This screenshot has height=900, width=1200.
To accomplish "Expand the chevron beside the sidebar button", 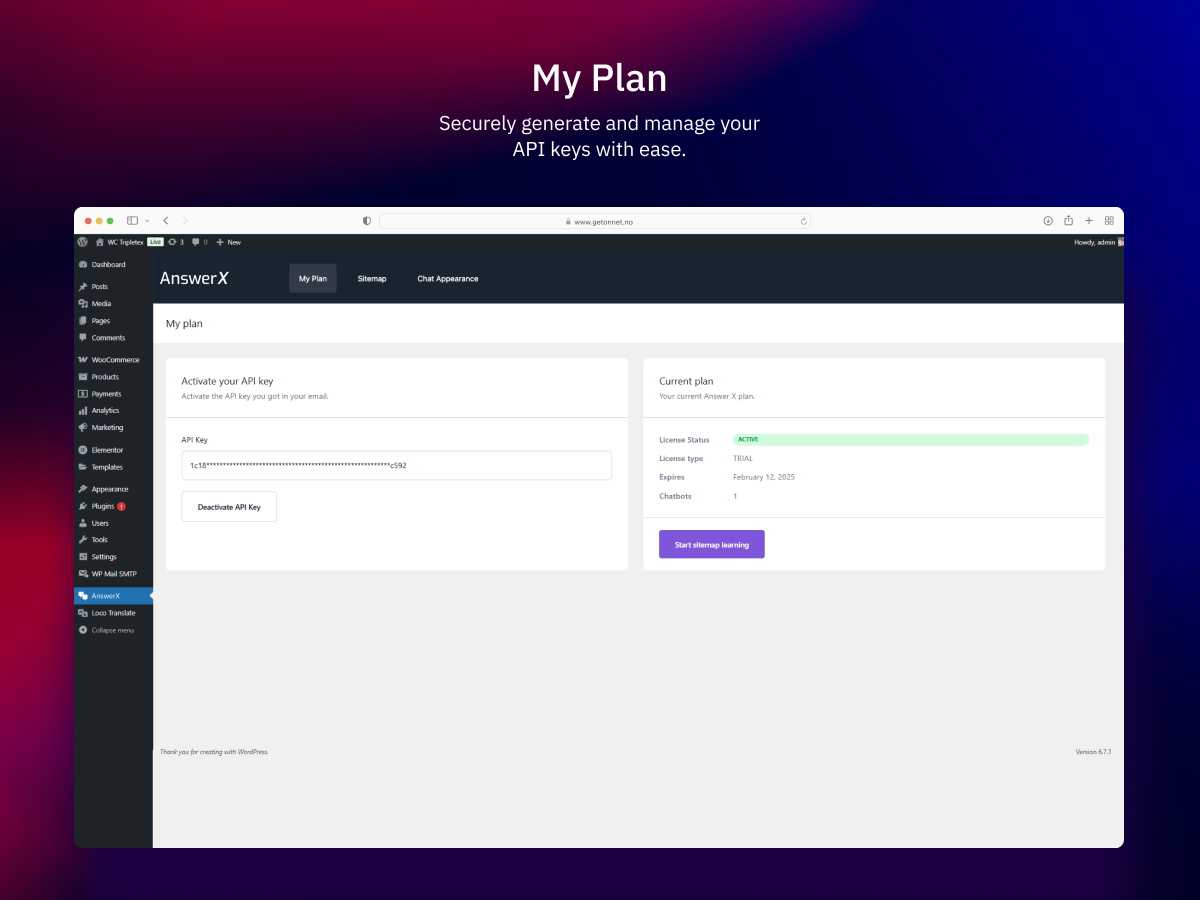I will point(147,220).
